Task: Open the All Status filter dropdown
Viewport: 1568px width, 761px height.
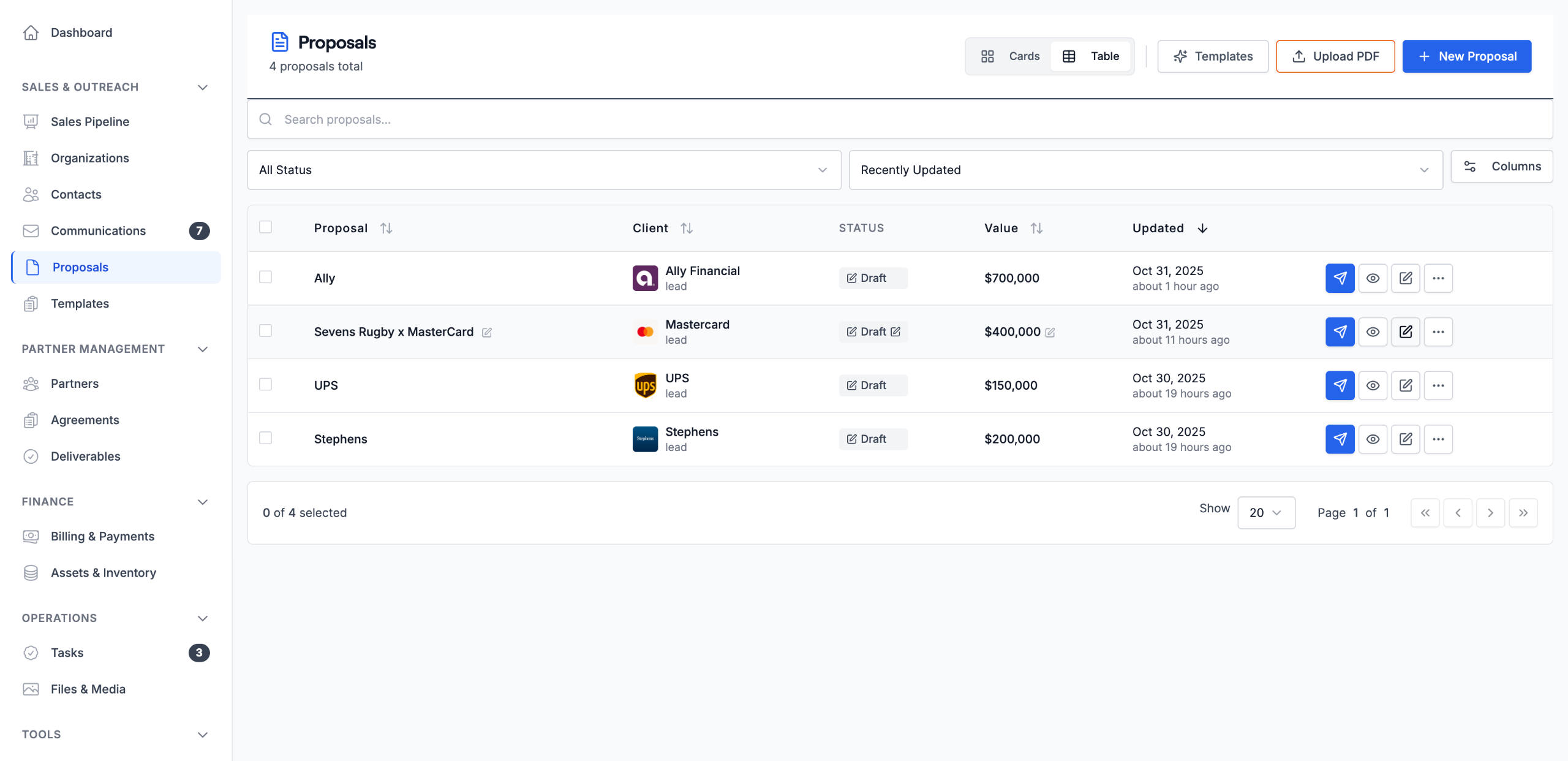Action: [x=543, y=170]
